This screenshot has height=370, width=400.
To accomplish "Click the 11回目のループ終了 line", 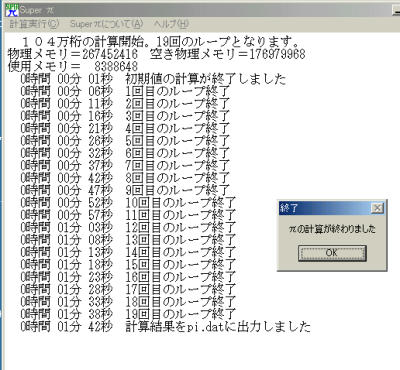I will pos(128,215).
